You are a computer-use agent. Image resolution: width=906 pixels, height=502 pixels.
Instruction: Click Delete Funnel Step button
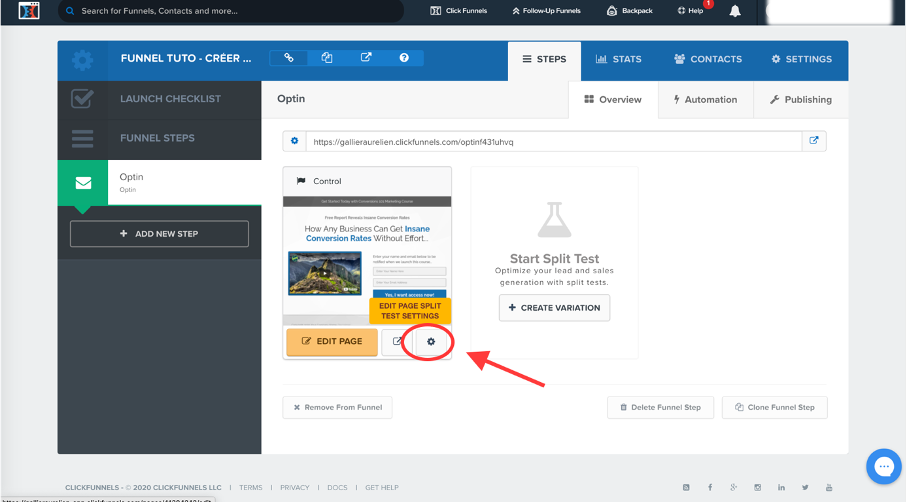(x=660, y=407)
